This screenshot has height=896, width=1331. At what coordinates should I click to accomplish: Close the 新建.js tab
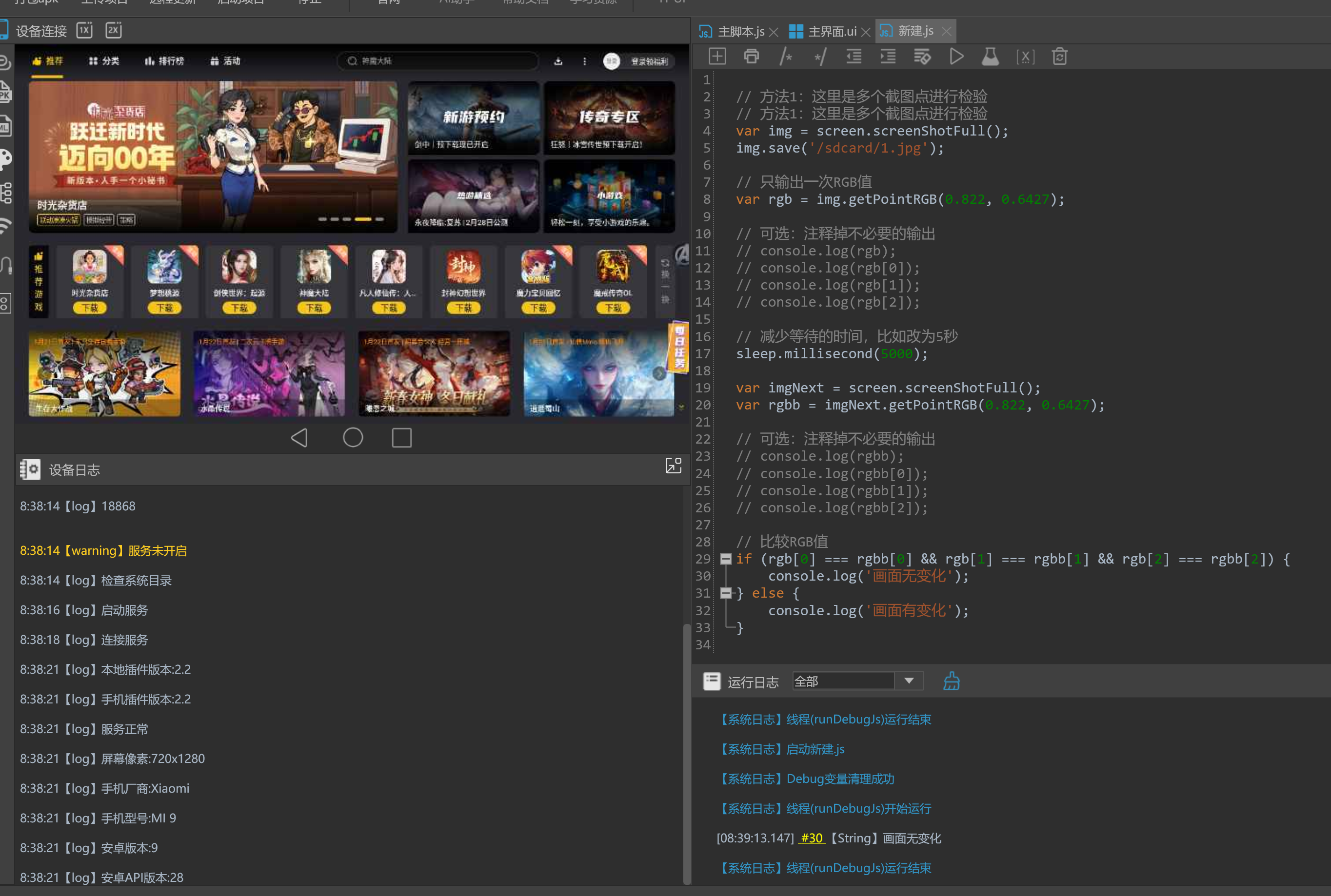[946, 31]
